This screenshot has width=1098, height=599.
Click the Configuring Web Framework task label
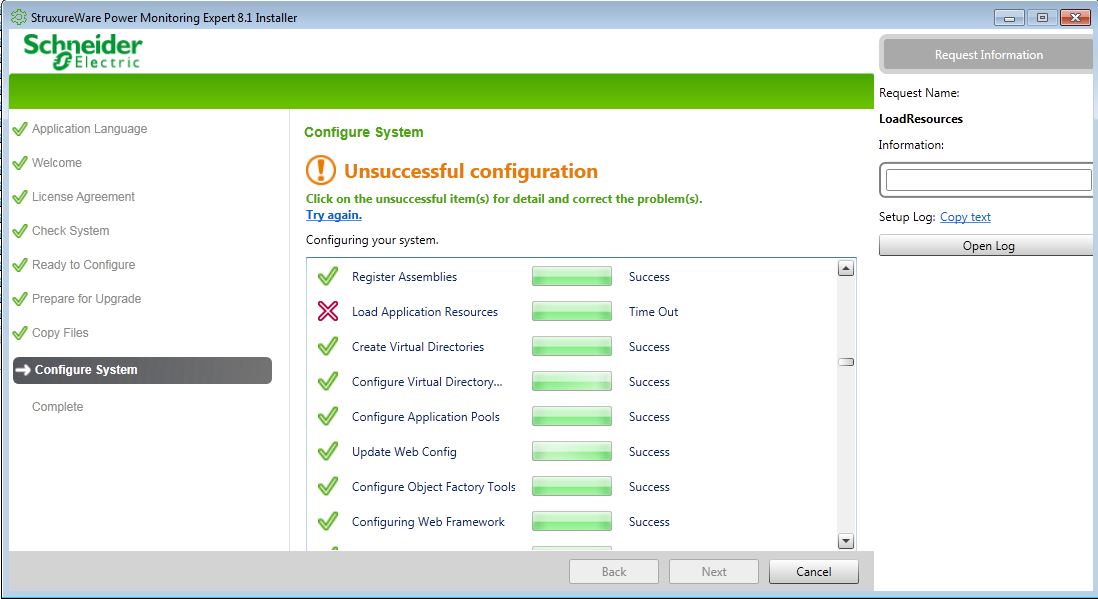(x=428, y=522)
